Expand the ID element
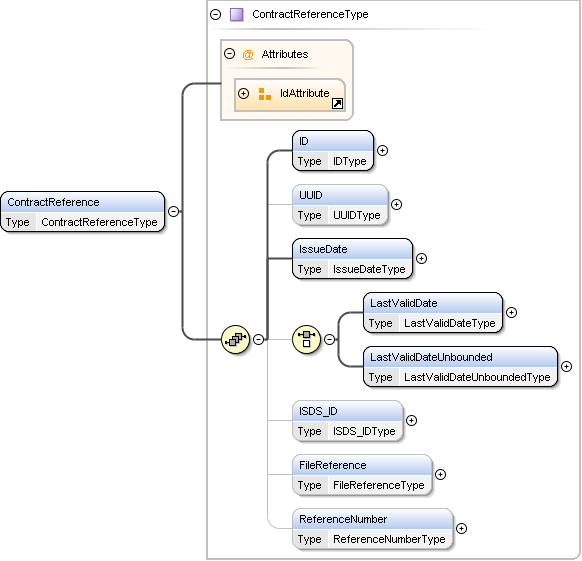 (x=382, y=150)
